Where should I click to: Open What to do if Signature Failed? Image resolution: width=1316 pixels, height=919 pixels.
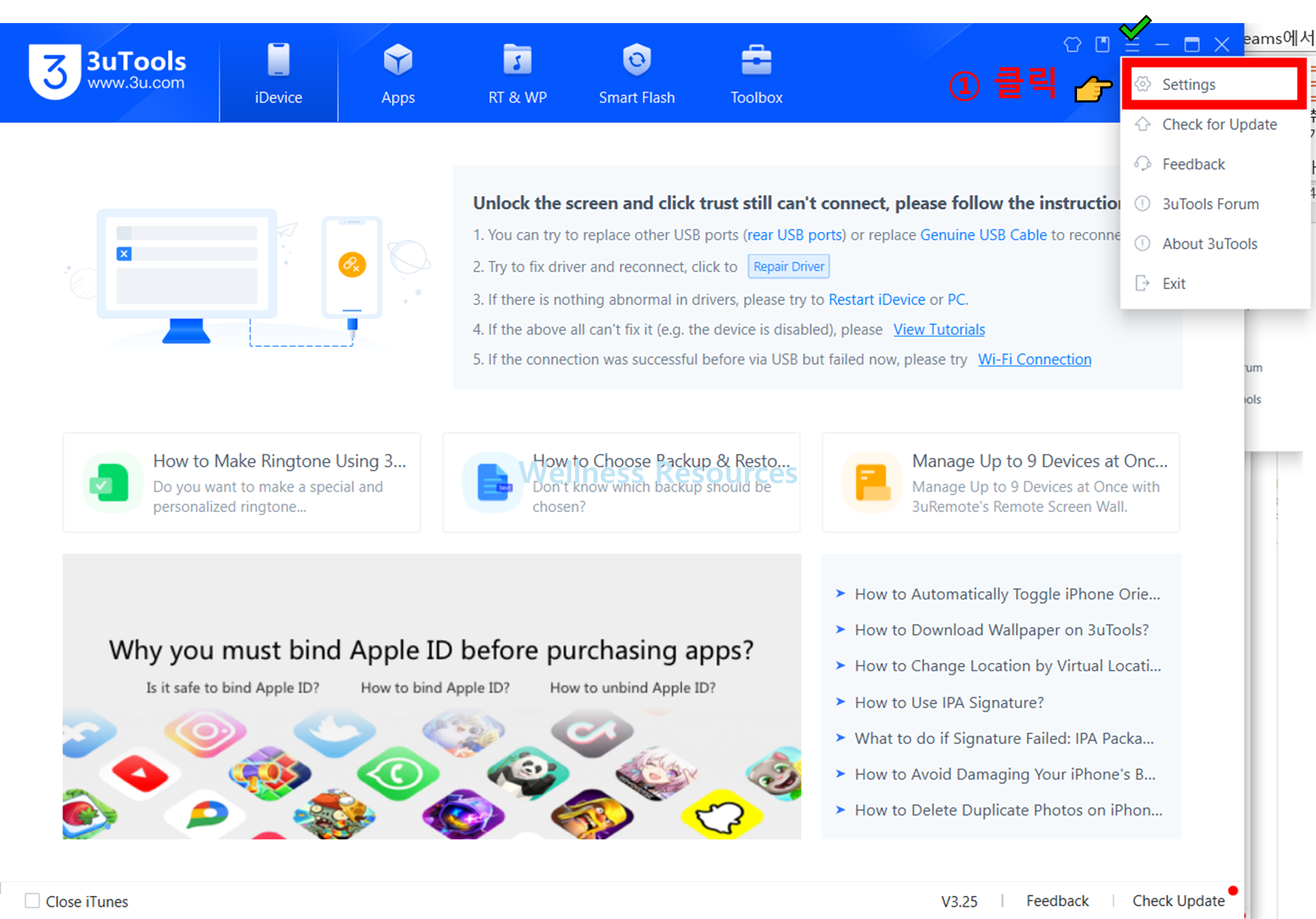click(1004, 738)
